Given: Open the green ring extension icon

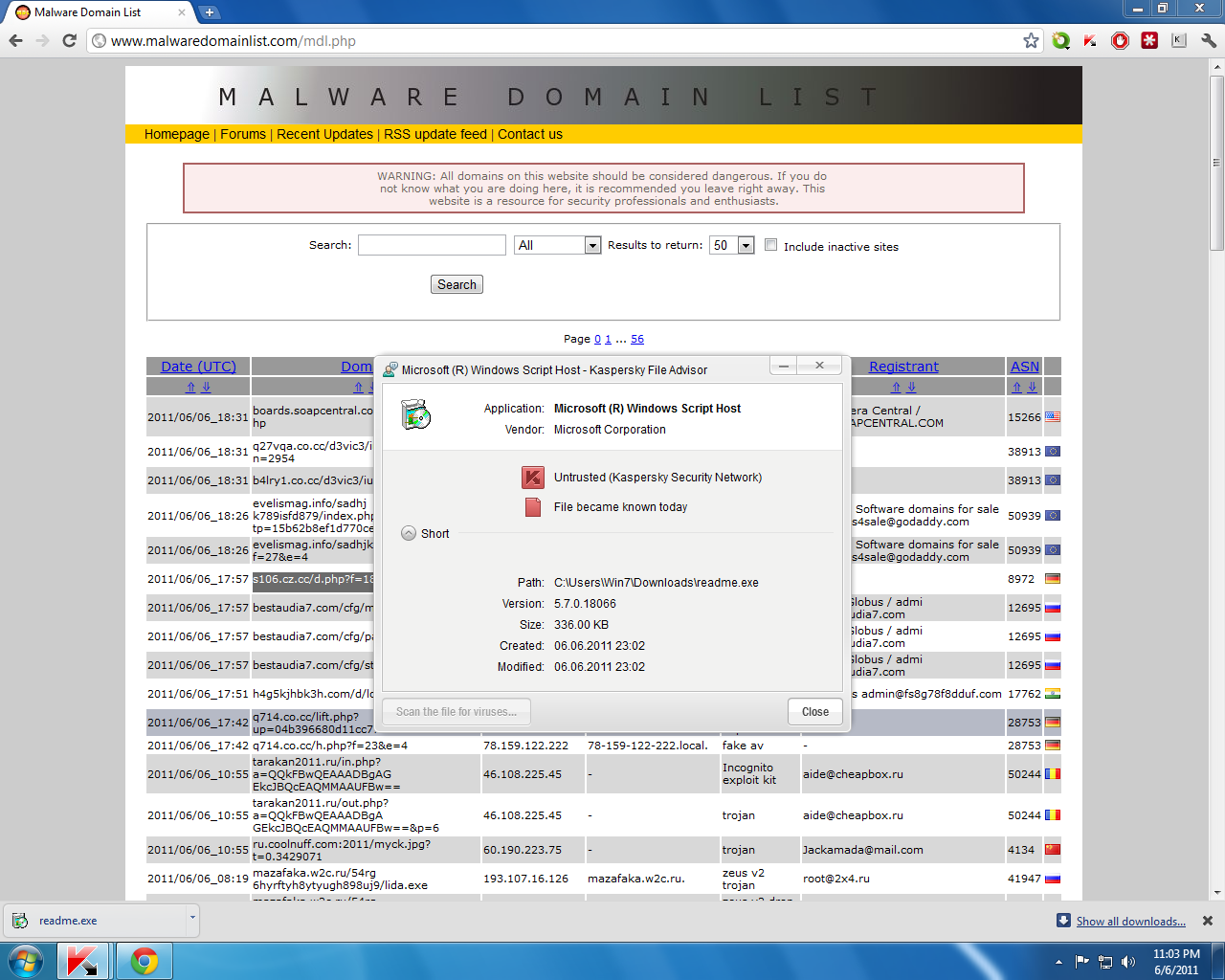Looking at the screenshot, I should pyautogui.click(x=1060, y=40).
